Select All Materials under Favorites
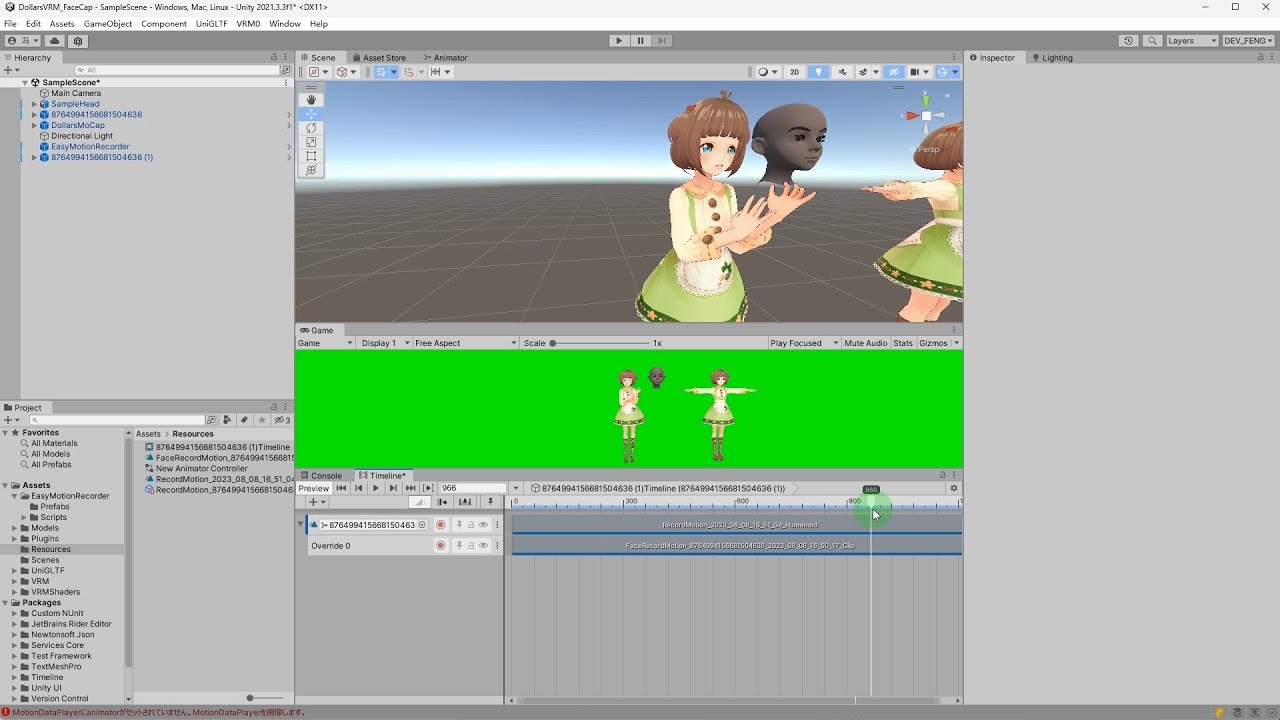Screen dimensions: 1280x720 54,443
